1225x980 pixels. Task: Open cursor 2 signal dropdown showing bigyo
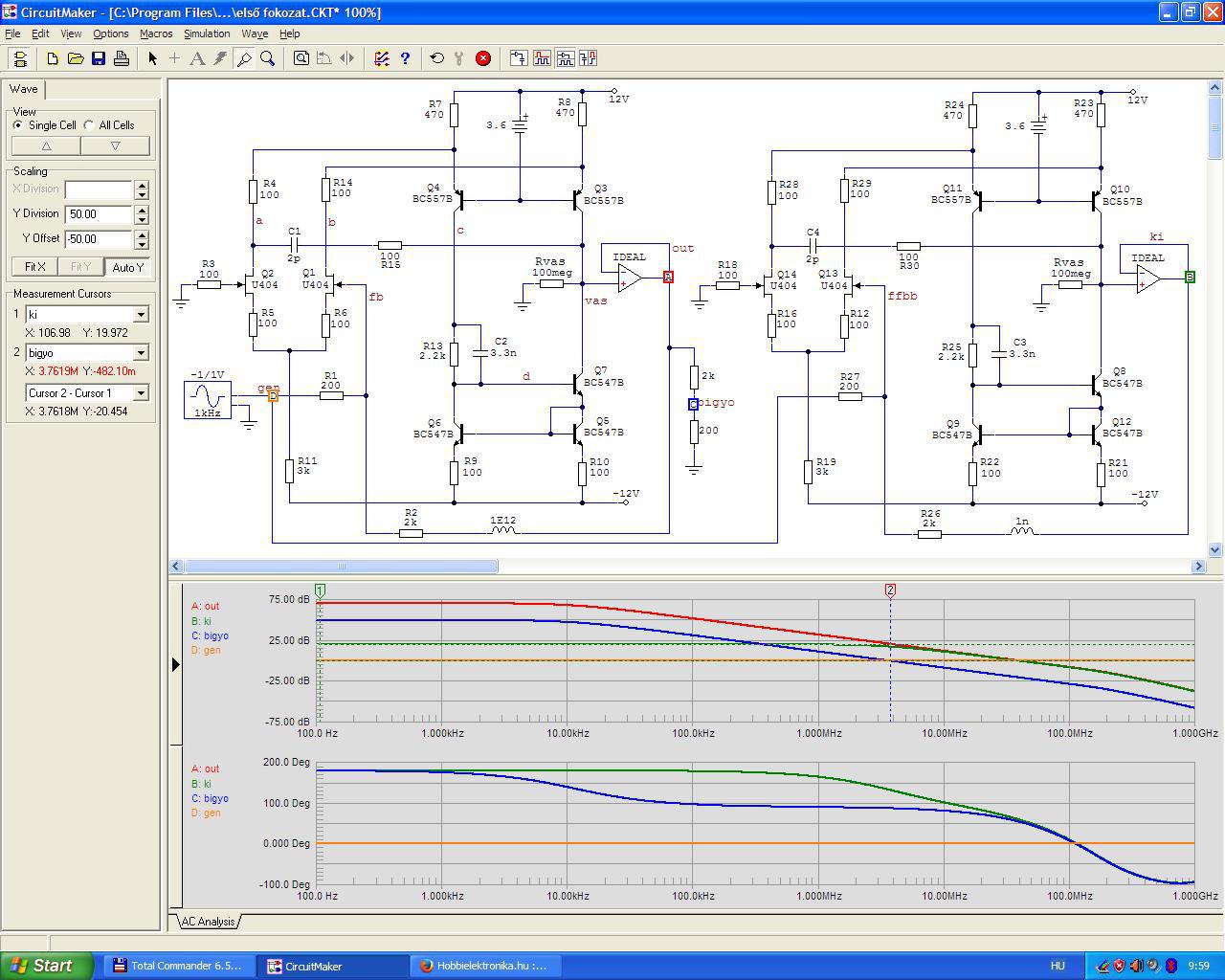point(141,353)
